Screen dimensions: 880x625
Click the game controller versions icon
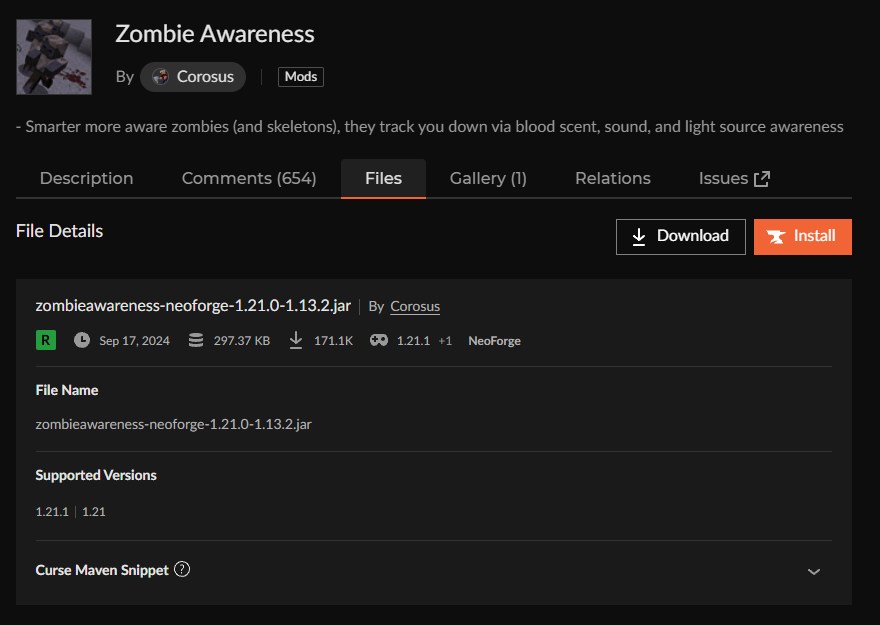[x=379, y=340]
